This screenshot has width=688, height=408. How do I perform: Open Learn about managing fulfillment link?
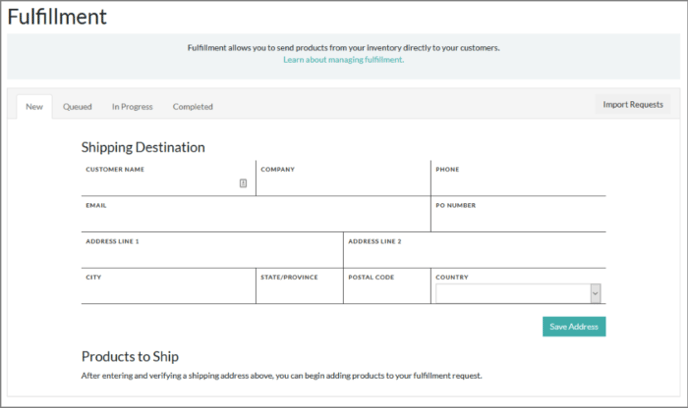tap(344, 60)
